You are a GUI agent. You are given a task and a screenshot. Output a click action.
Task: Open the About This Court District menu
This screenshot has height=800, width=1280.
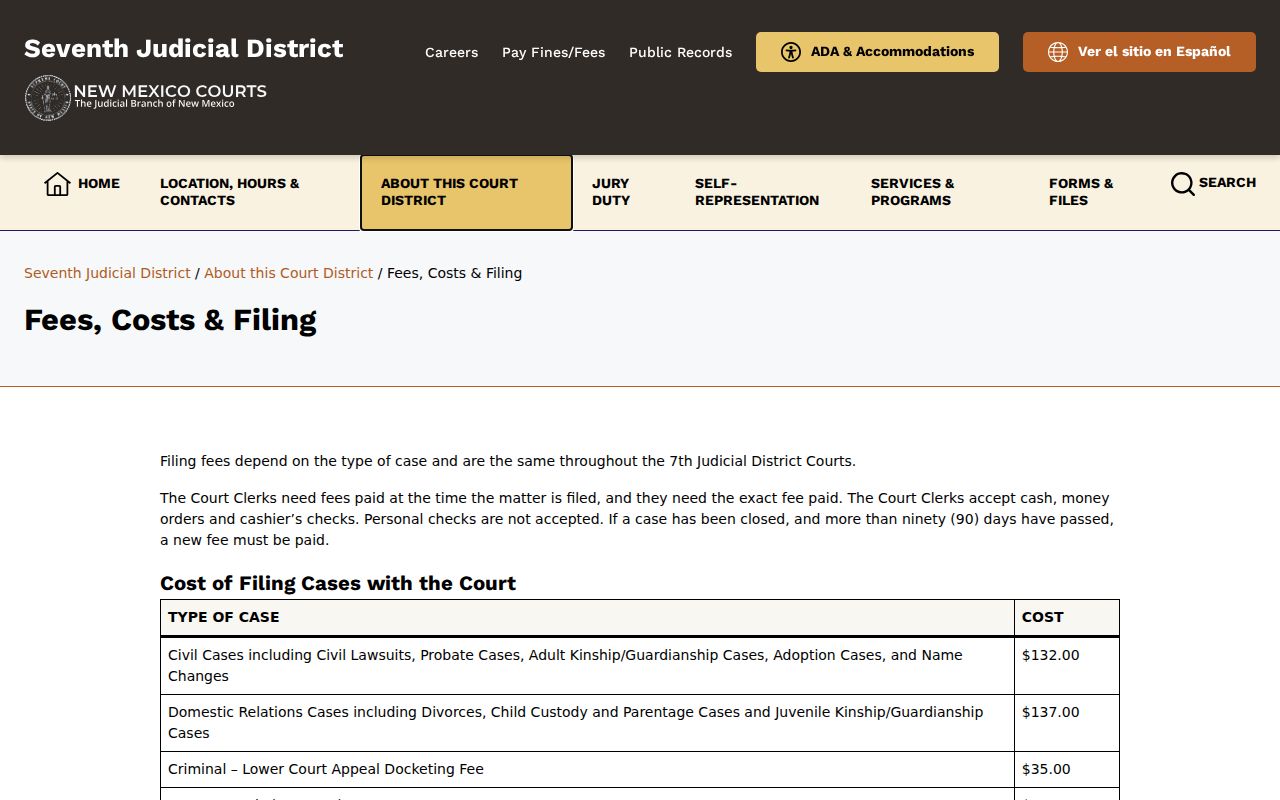click(x=466, y=192)
